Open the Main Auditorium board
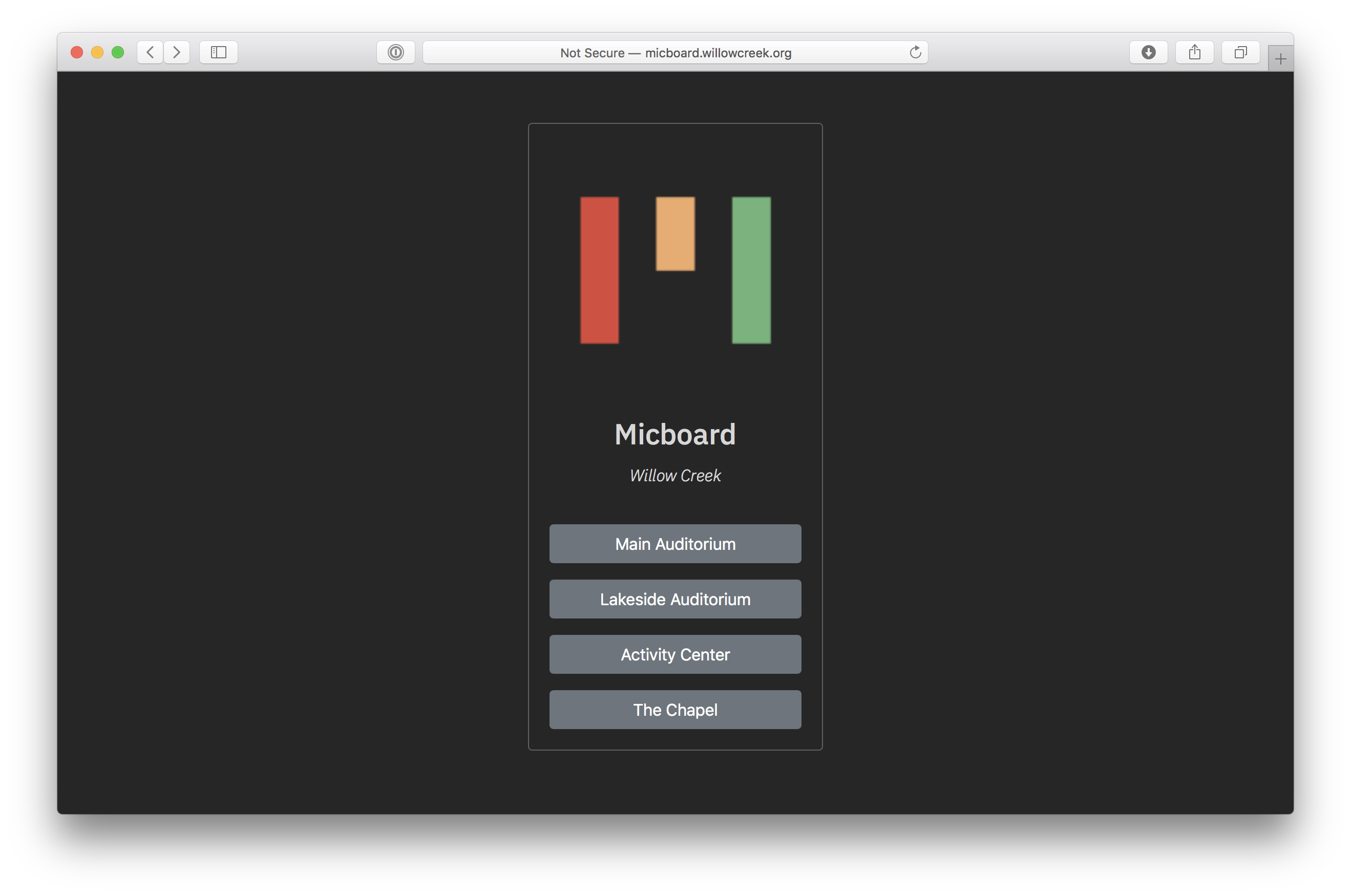This screenshot has height=896, width=1351. click(675, 543)
